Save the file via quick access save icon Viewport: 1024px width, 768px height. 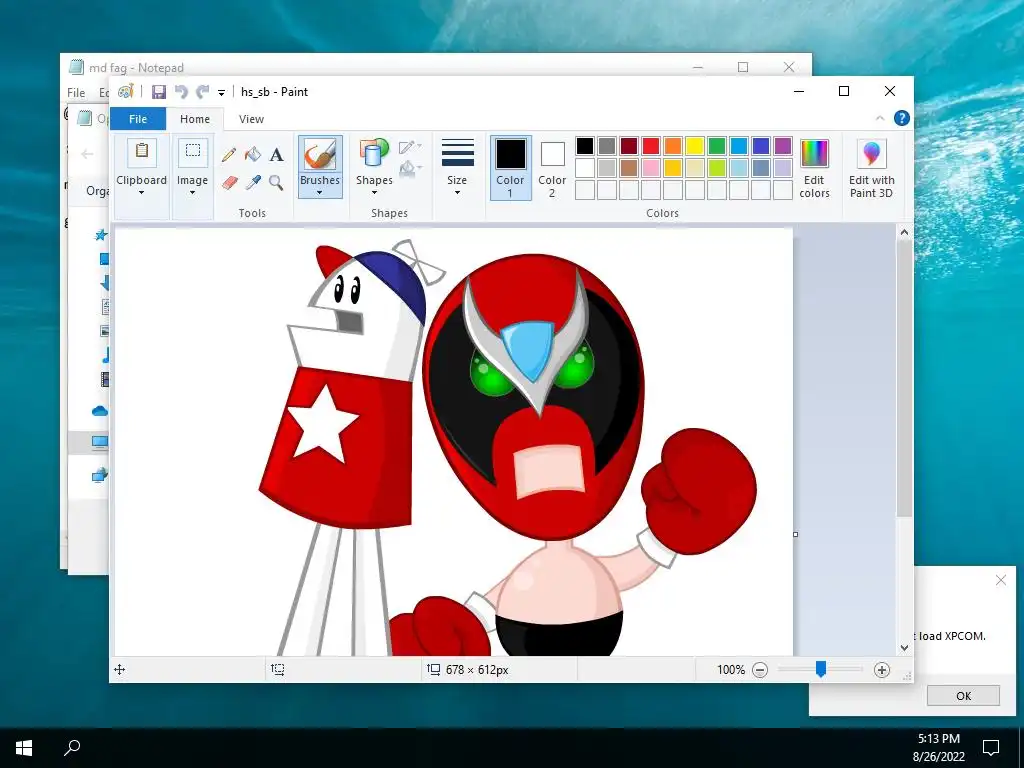pyautogui.click(x=159, y=92)
